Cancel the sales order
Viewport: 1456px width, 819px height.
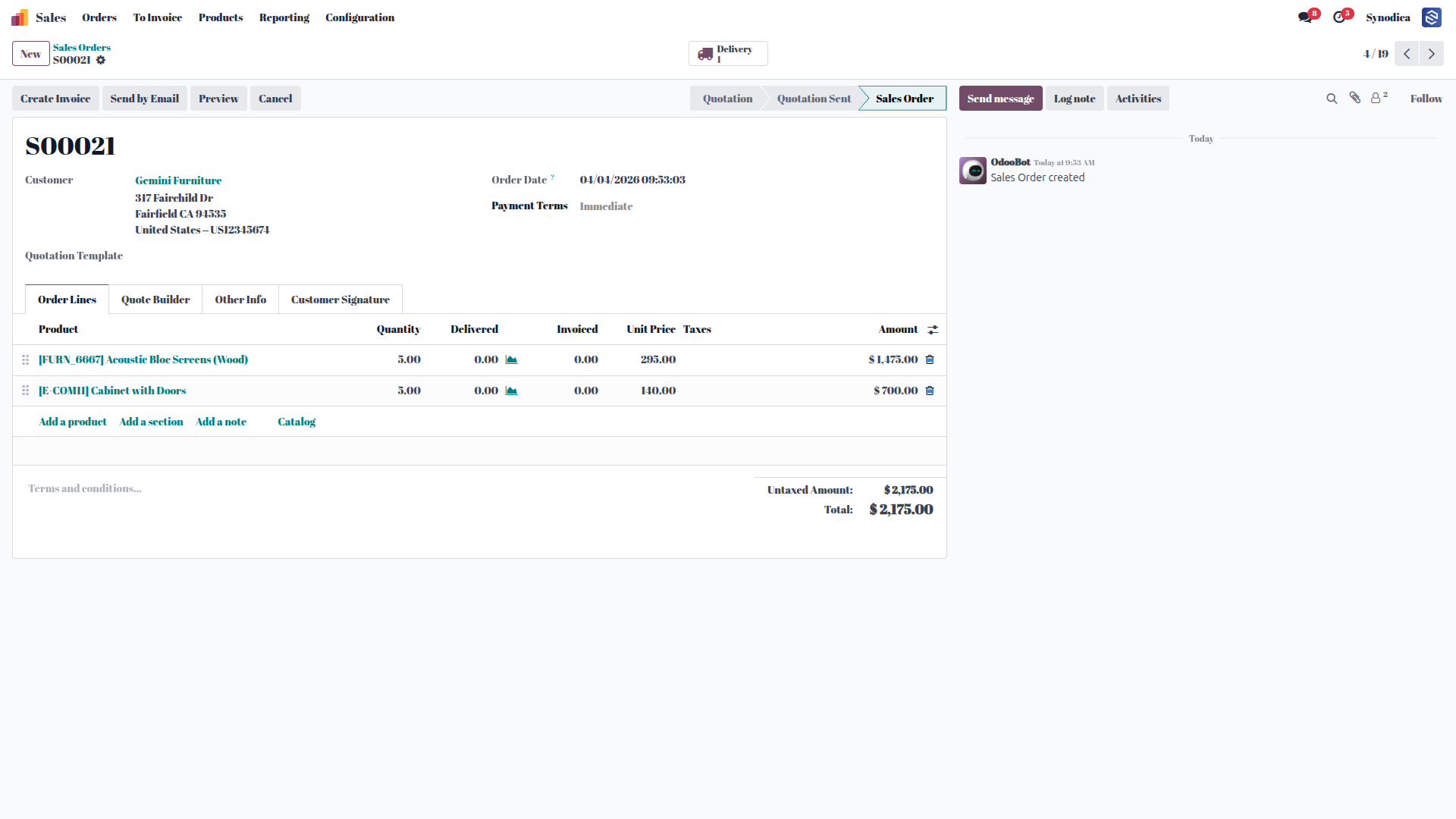click(275, 99)
